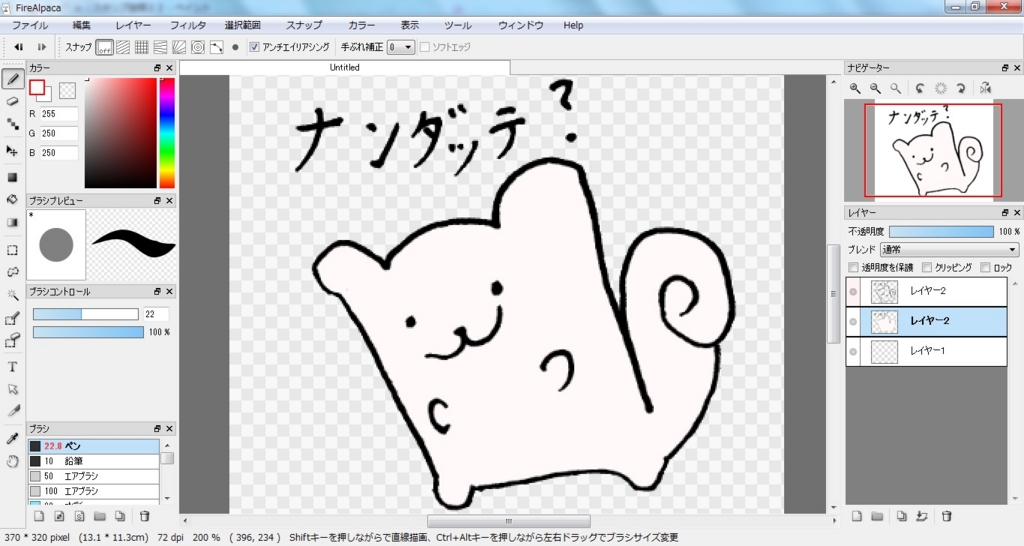Click the R value field
The width and height of the screenshot is (1024, 546).
click(x=59, y=114)
